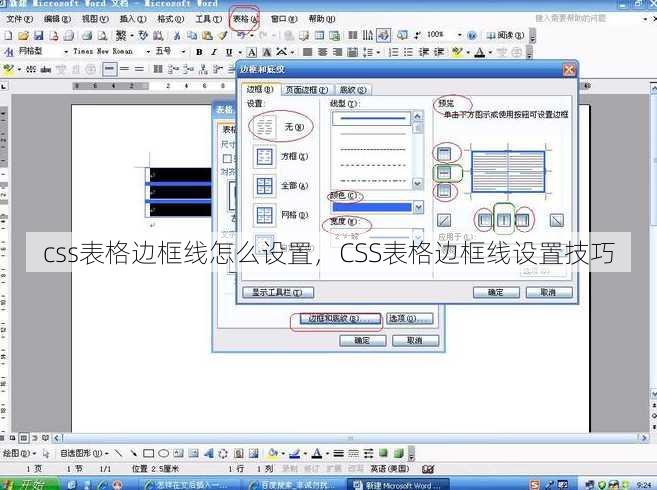Click the numbered list icon
The height and width of the screenshot is (490, 657).
coord(393,52)
